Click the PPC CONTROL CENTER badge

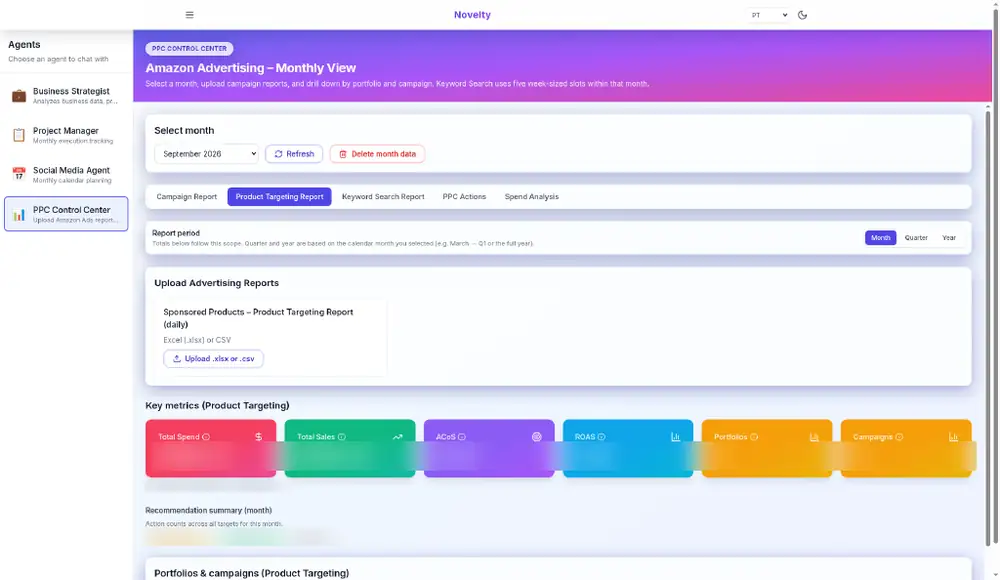coord(189,48)
